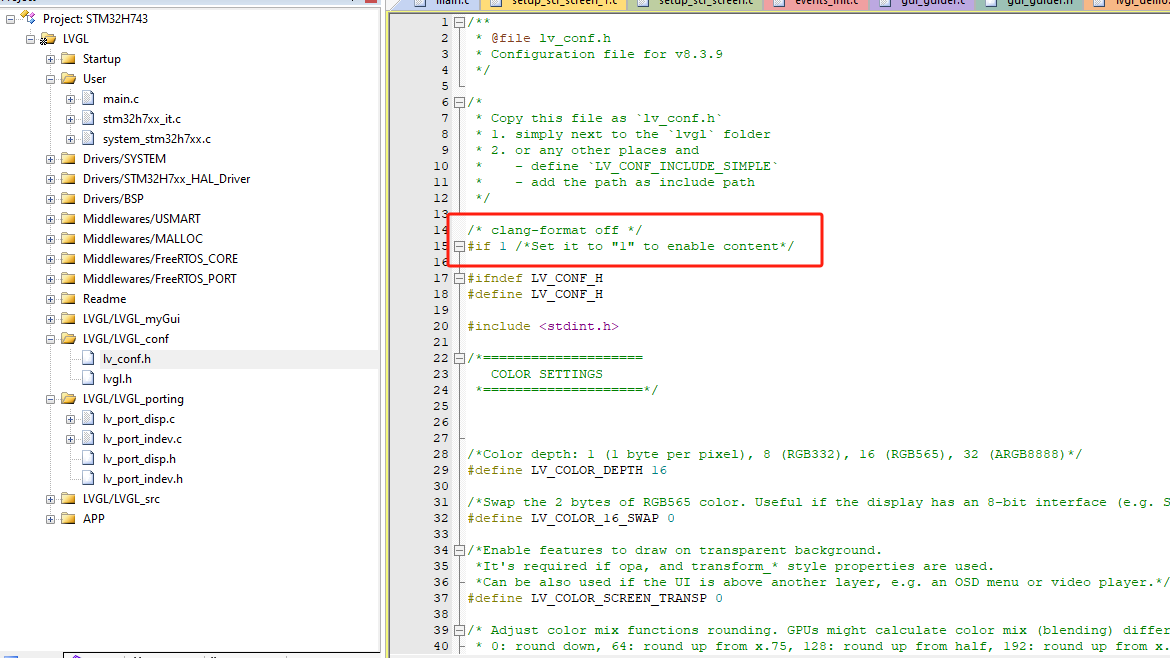Click the main.c file icon
Image resolution: width=1170 pixels, height=658 pixels.
[89, 98]
